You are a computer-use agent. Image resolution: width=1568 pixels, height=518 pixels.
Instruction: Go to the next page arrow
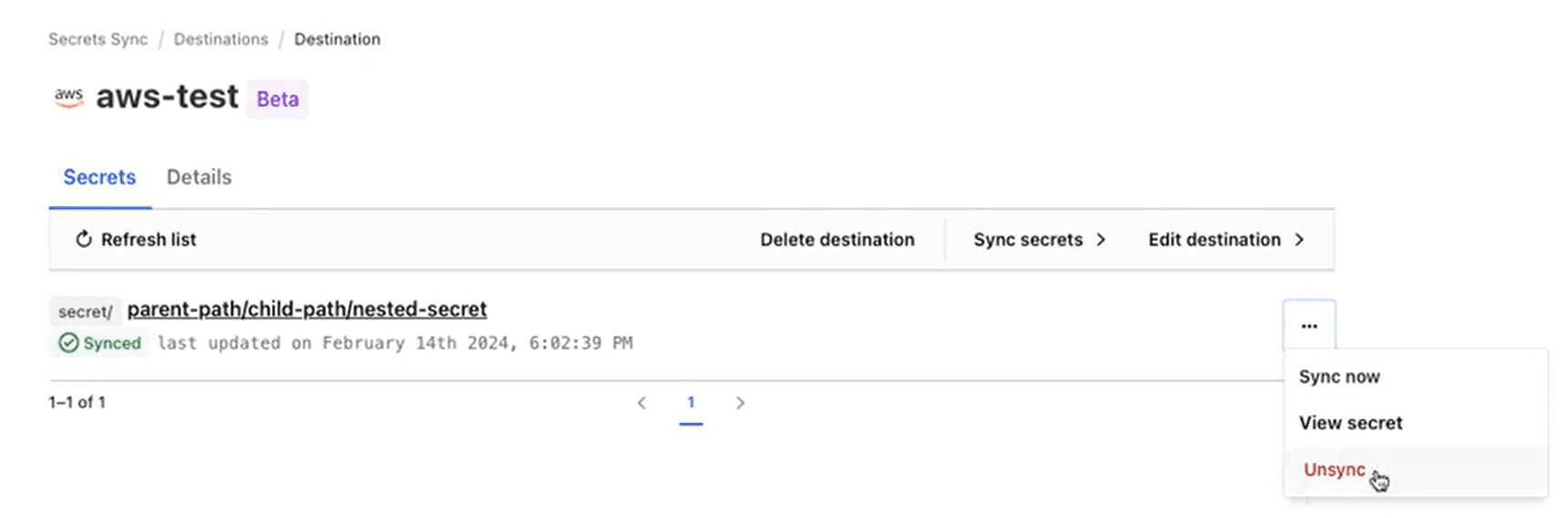[740, 402]
